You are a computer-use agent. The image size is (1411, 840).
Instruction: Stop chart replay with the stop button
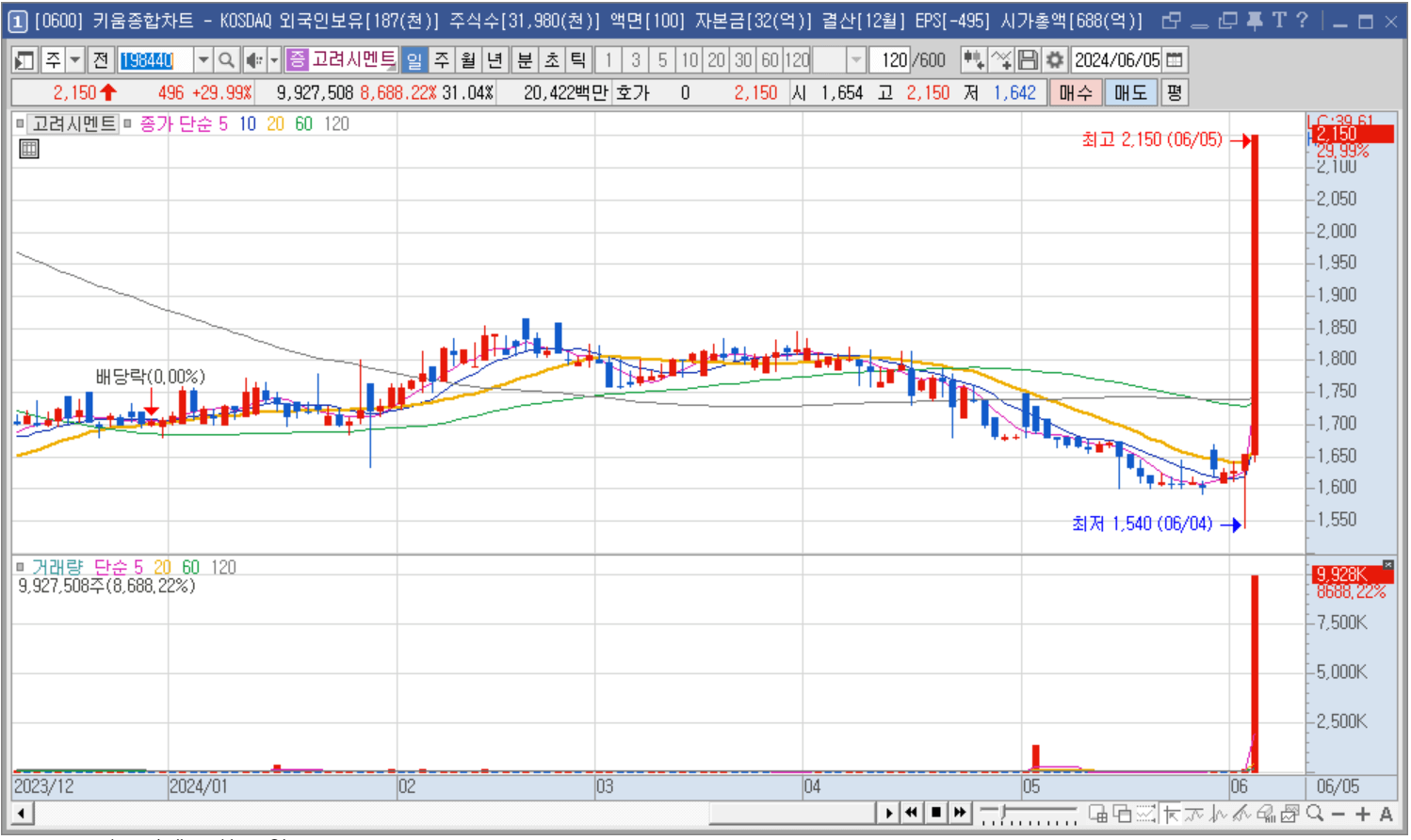936,813
